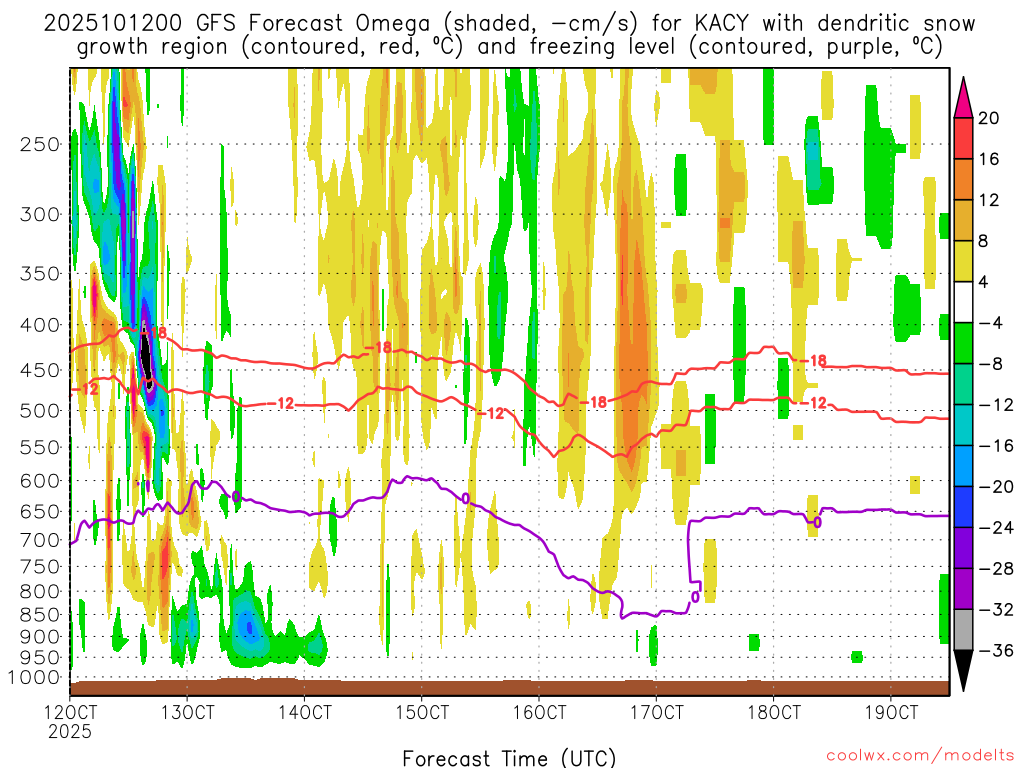Screen dimensions: 1024x768
Task: Click the brown ground surface band
Action: click(x=509, y=688)
